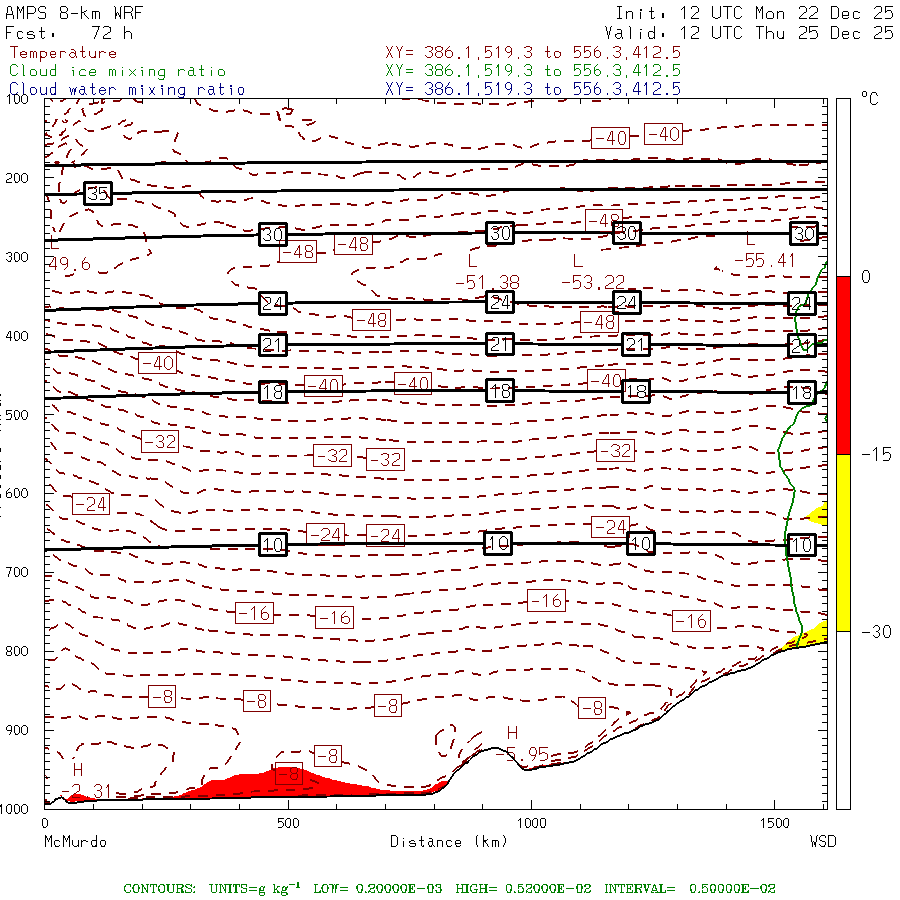Image resolution: width=900 pixels, height=900 pixels.
Task: Select the green 'Cloud ice mixing ratio' label
Action: [x=118, y=71]
